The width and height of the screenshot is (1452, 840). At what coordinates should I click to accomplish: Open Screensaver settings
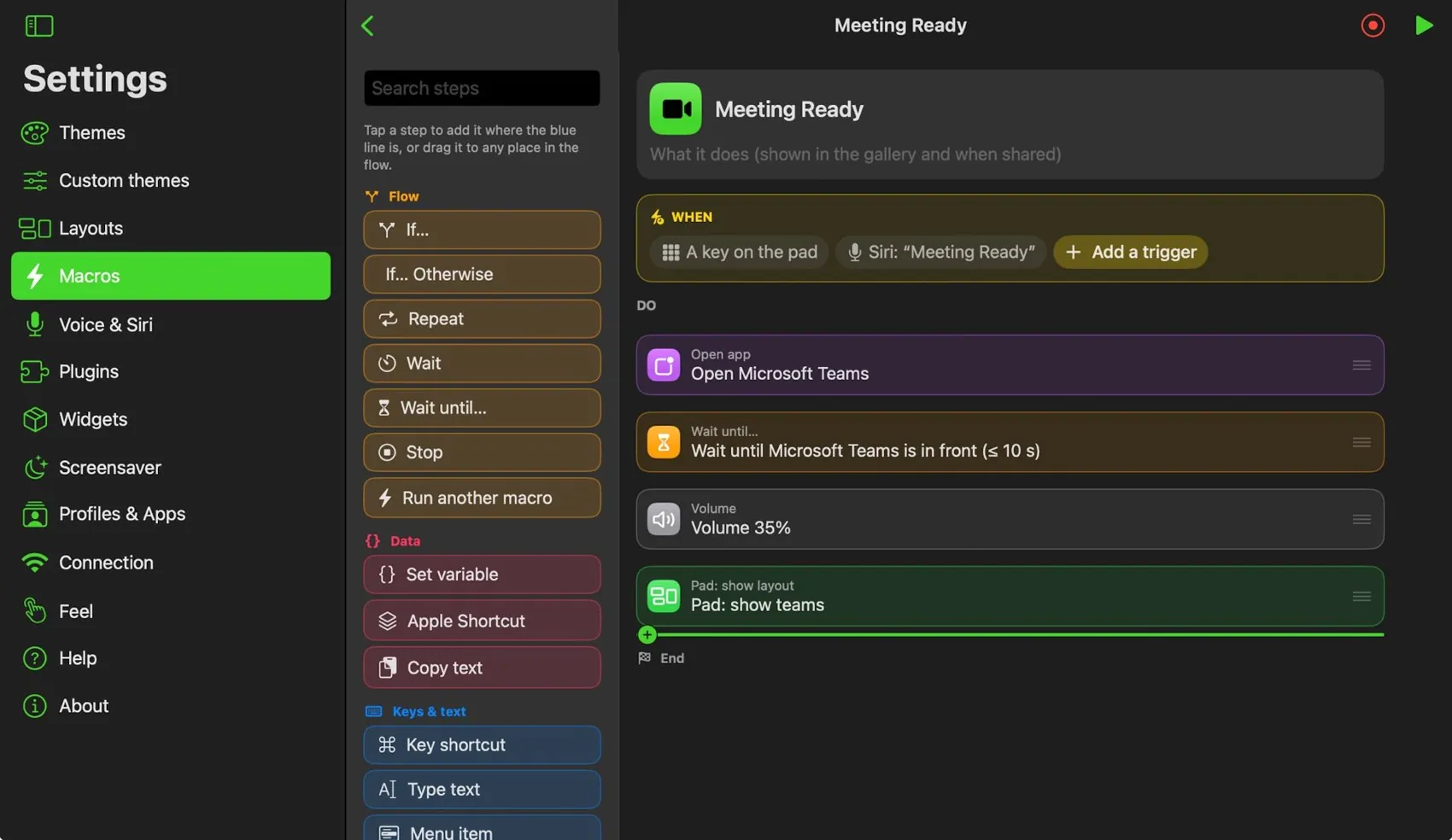pyautogui.click(x=171, y=467)
